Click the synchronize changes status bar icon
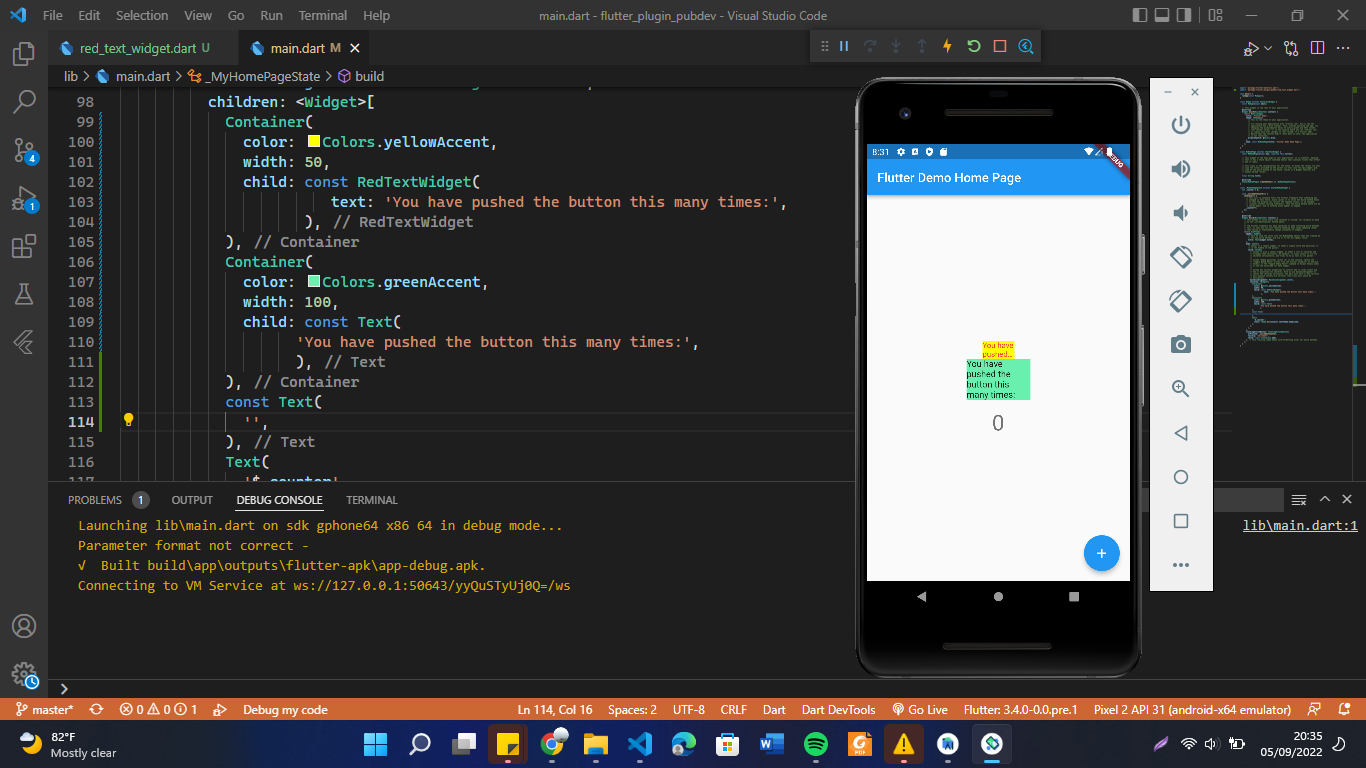The width and height of the screenshot is (1366, 768). pos(97,710)
